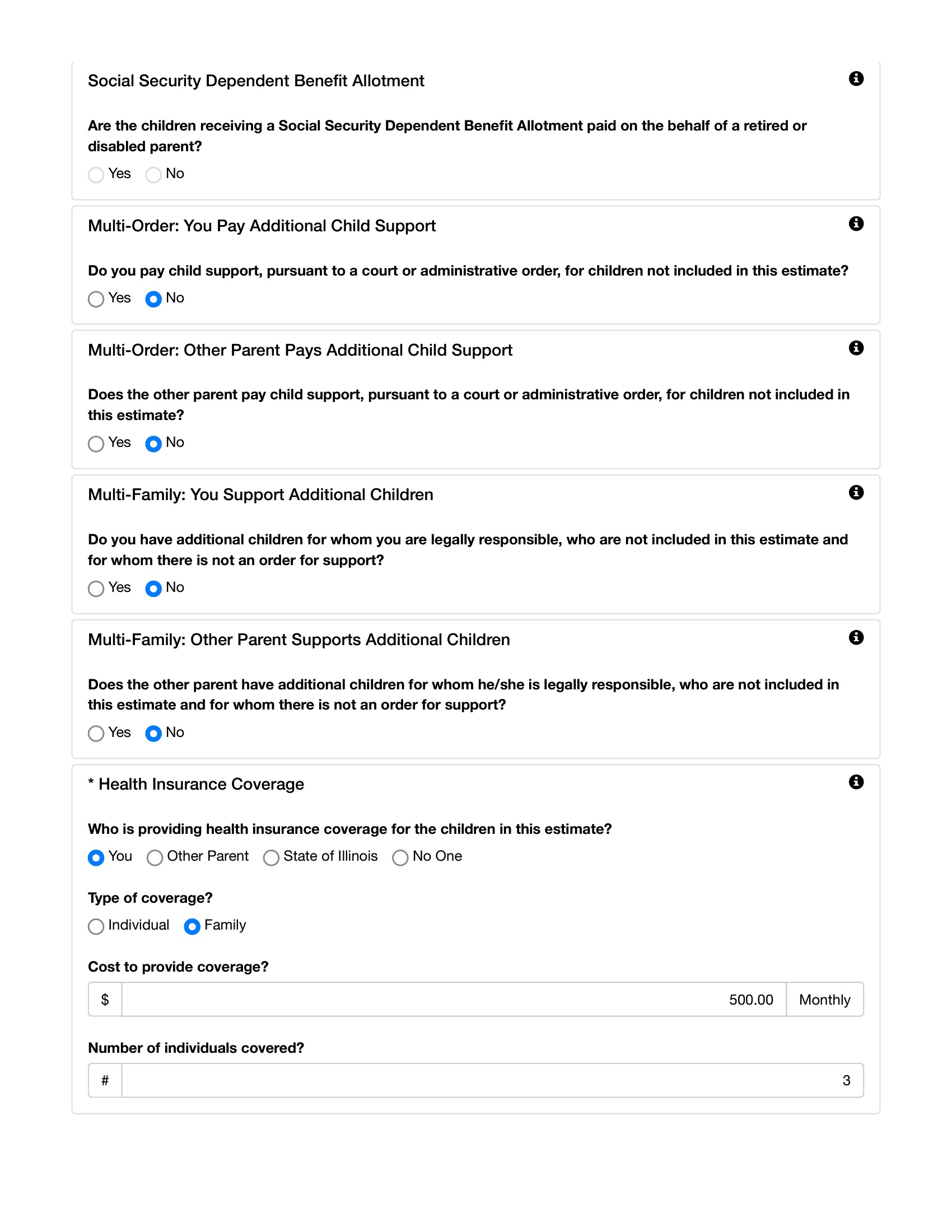The width and height of the screenshot is (952, 1232).
Task: Select Individual type of coverage
Action: 96,927
